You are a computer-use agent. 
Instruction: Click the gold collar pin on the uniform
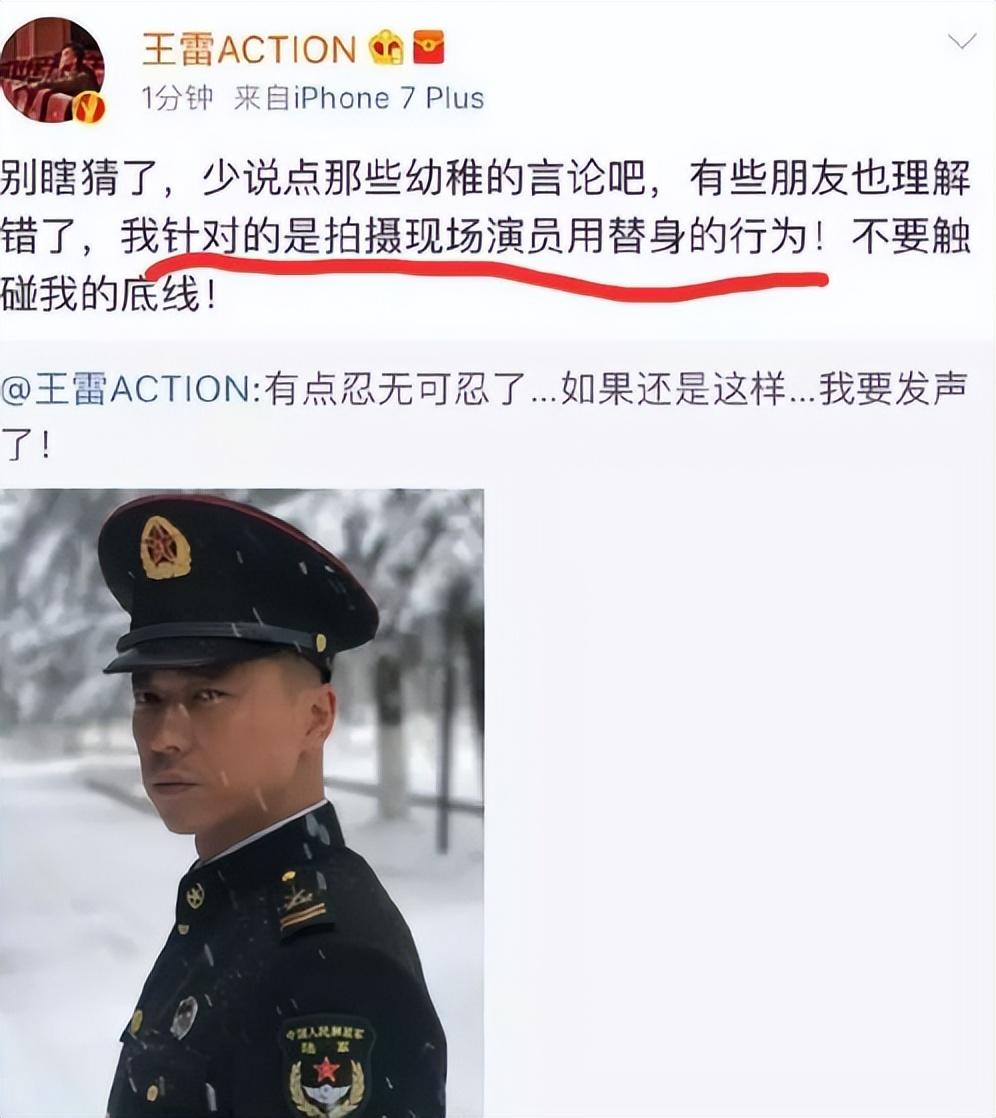[195, 895]
